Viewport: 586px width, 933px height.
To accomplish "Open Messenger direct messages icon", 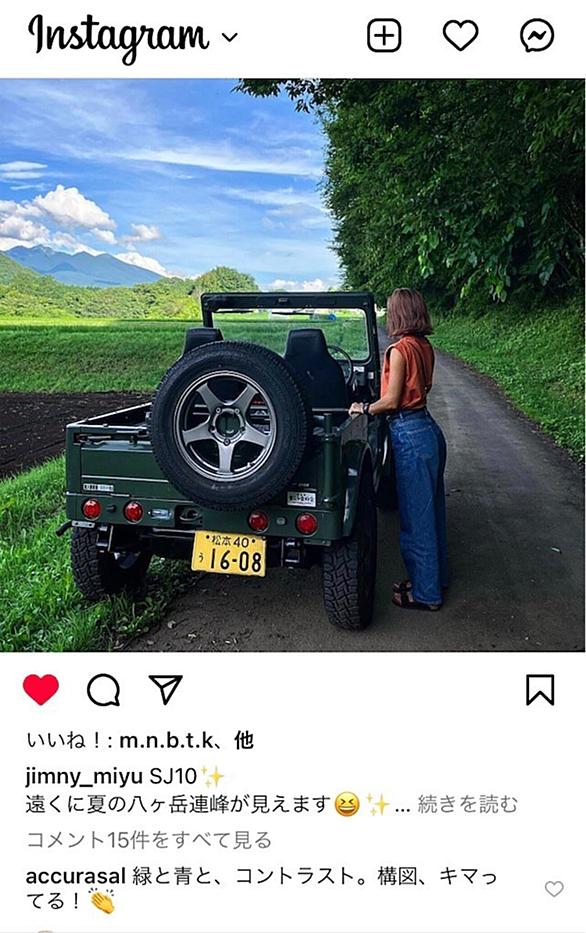I will (x=537, y=36).
